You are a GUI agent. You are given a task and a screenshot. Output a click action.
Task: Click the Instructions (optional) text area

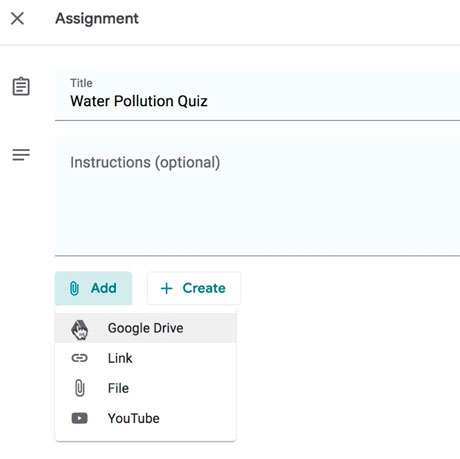257,196
